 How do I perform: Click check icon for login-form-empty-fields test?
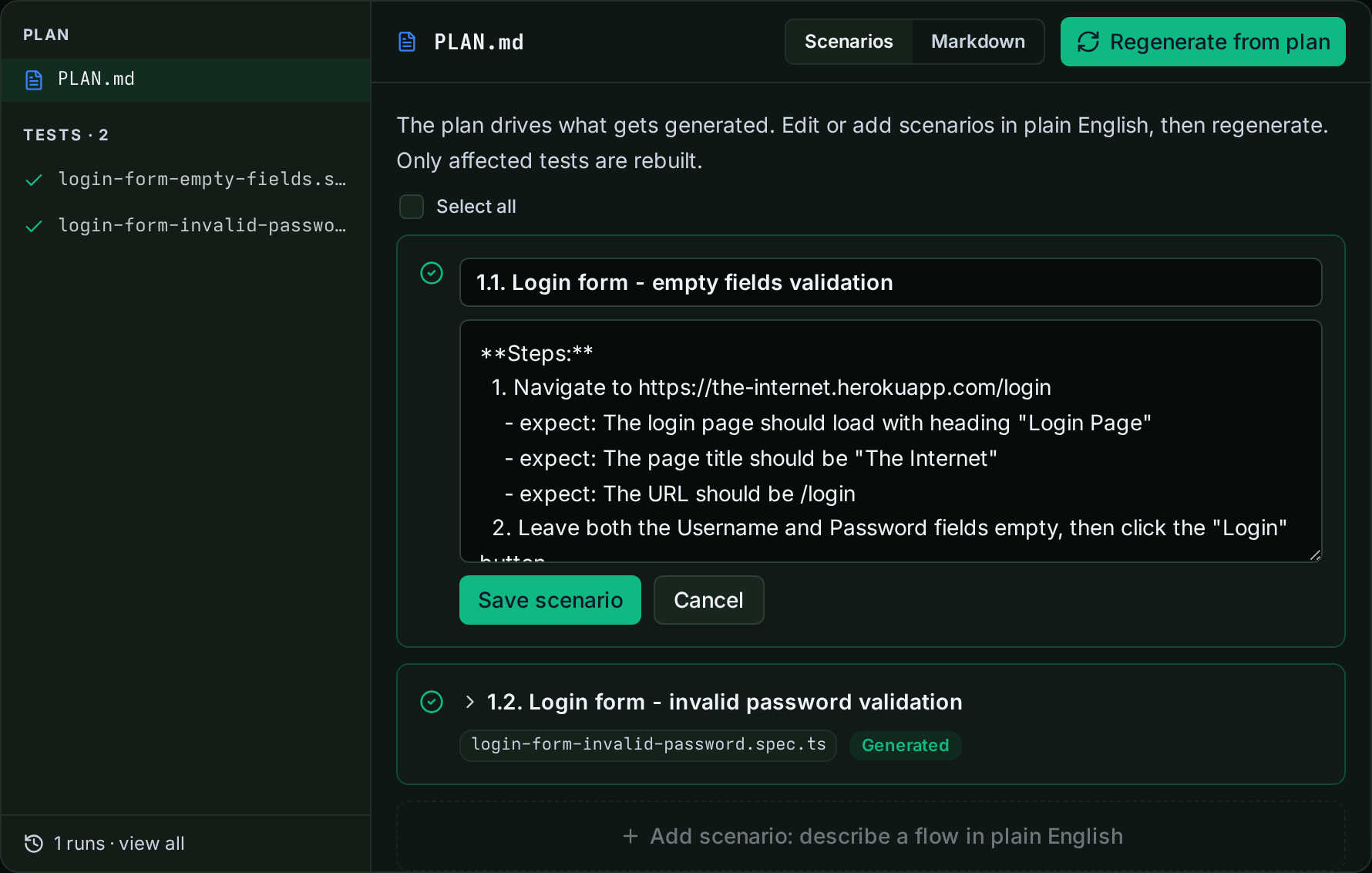34,180
